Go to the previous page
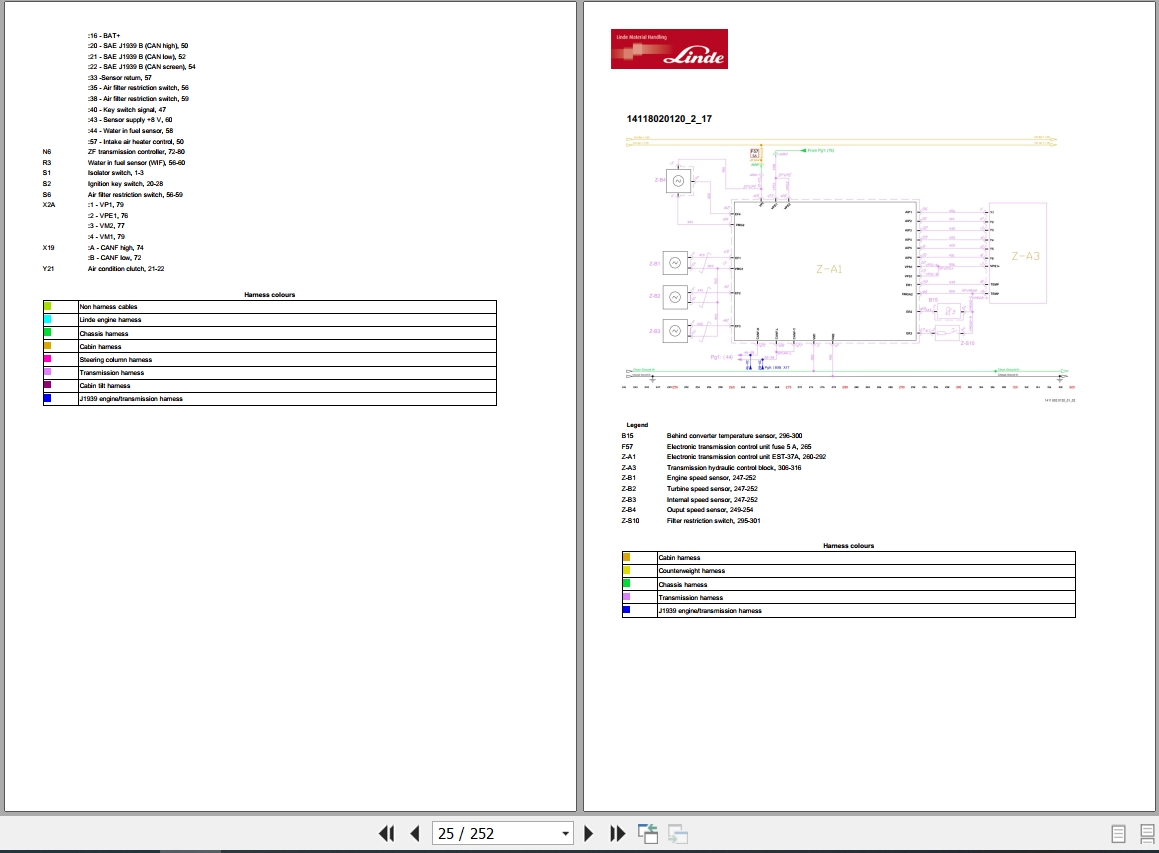This screenshot has height=853, width=1159. (415, 834)
